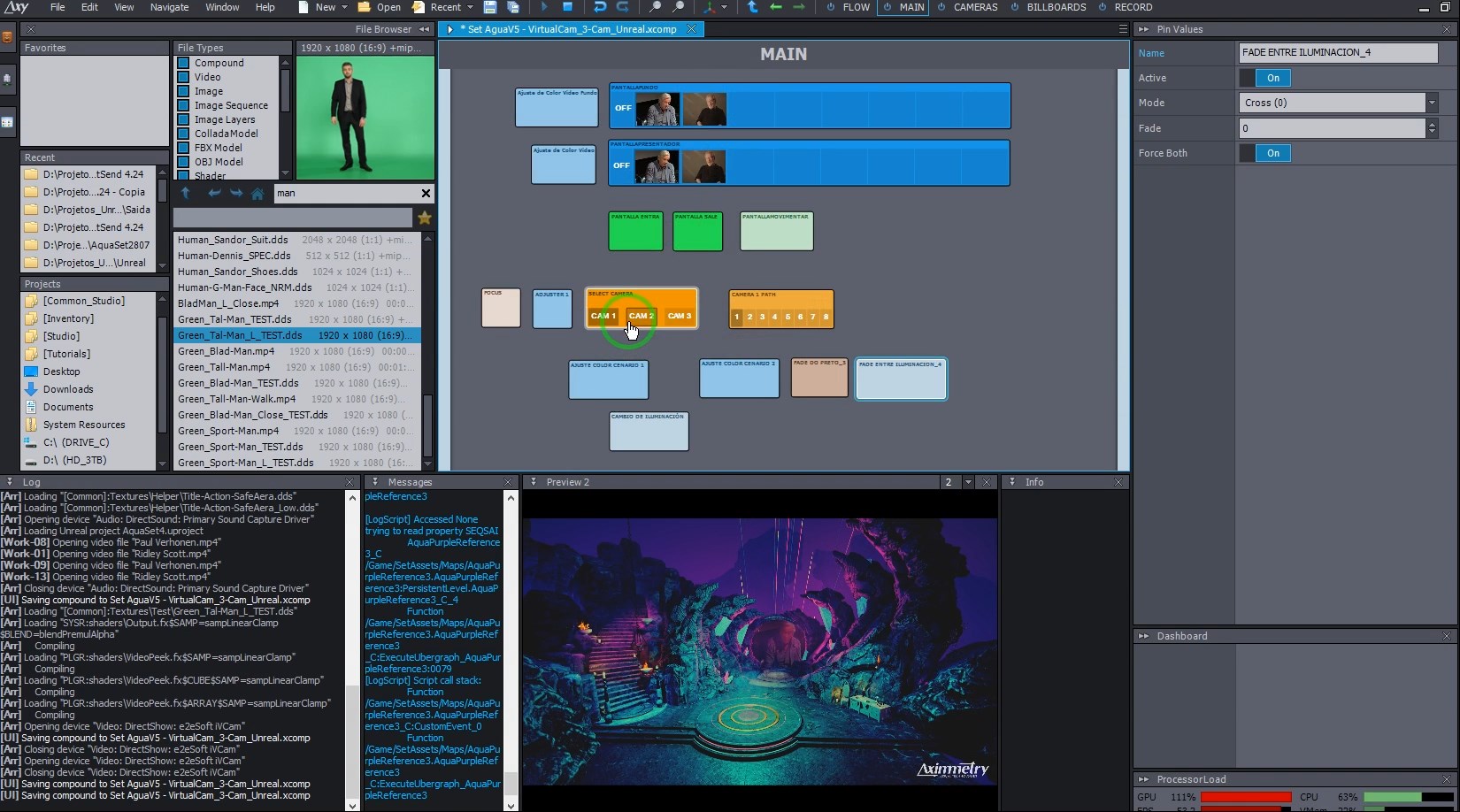Uncheck the Video file type checkbox
Screen dimensions: 1460x812
pos(184,77)
